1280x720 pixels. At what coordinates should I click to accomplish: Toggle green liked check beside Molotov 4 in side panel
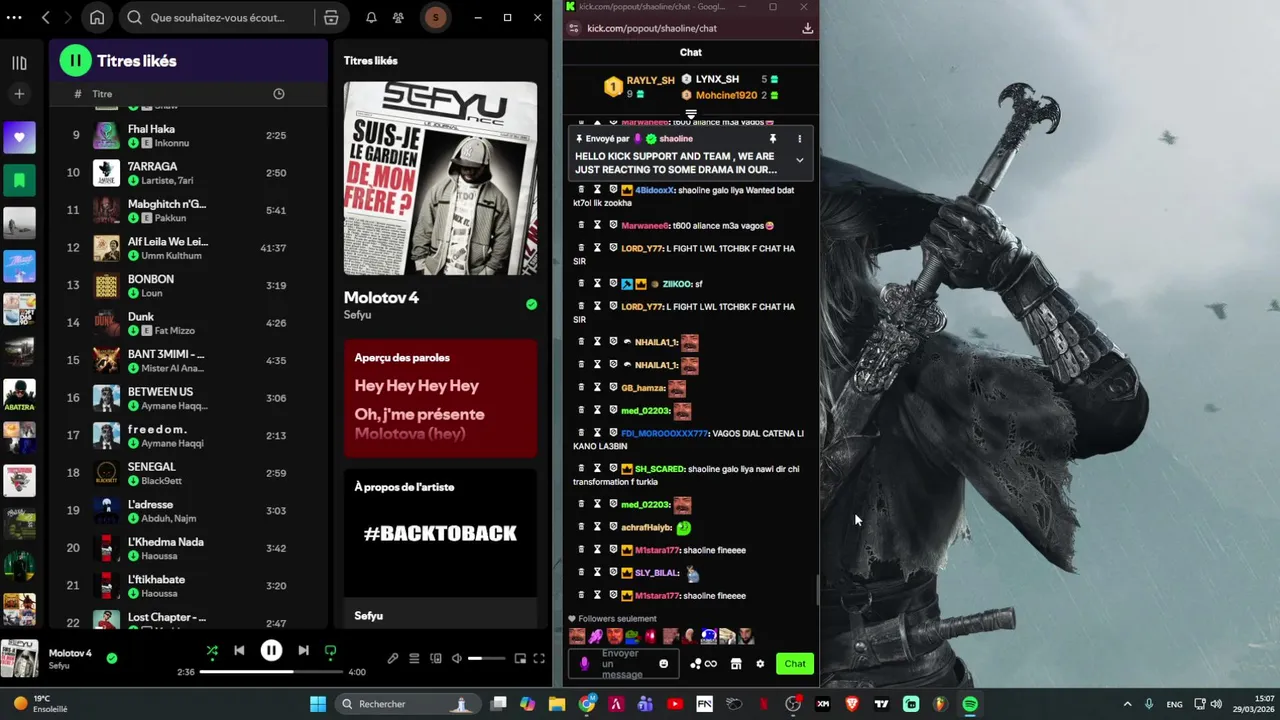(x=531, y=304)
